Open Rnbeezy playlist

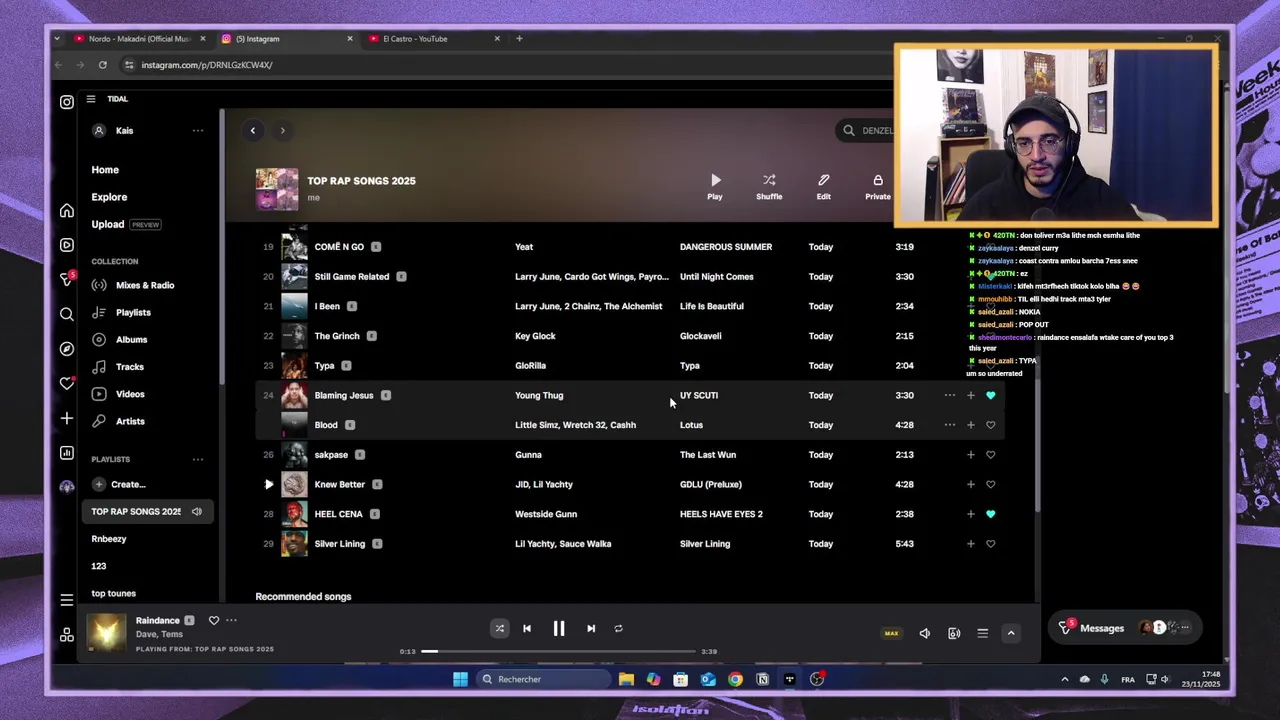click(x=109, y=539)
